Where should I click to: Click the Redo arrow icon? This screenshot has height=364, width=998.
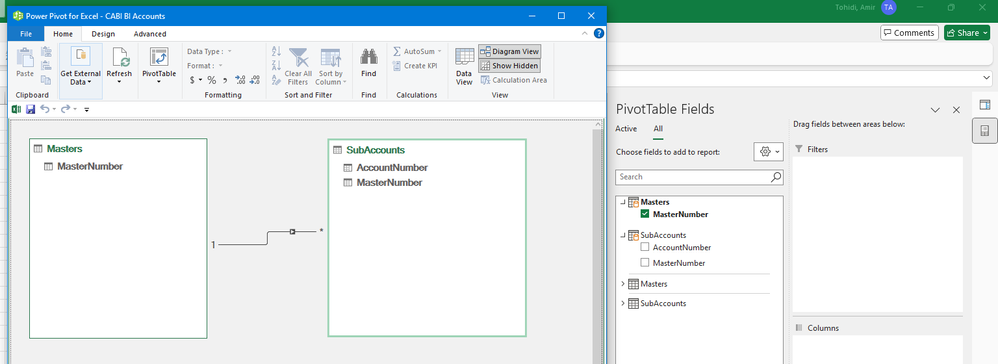click(66, 109)
